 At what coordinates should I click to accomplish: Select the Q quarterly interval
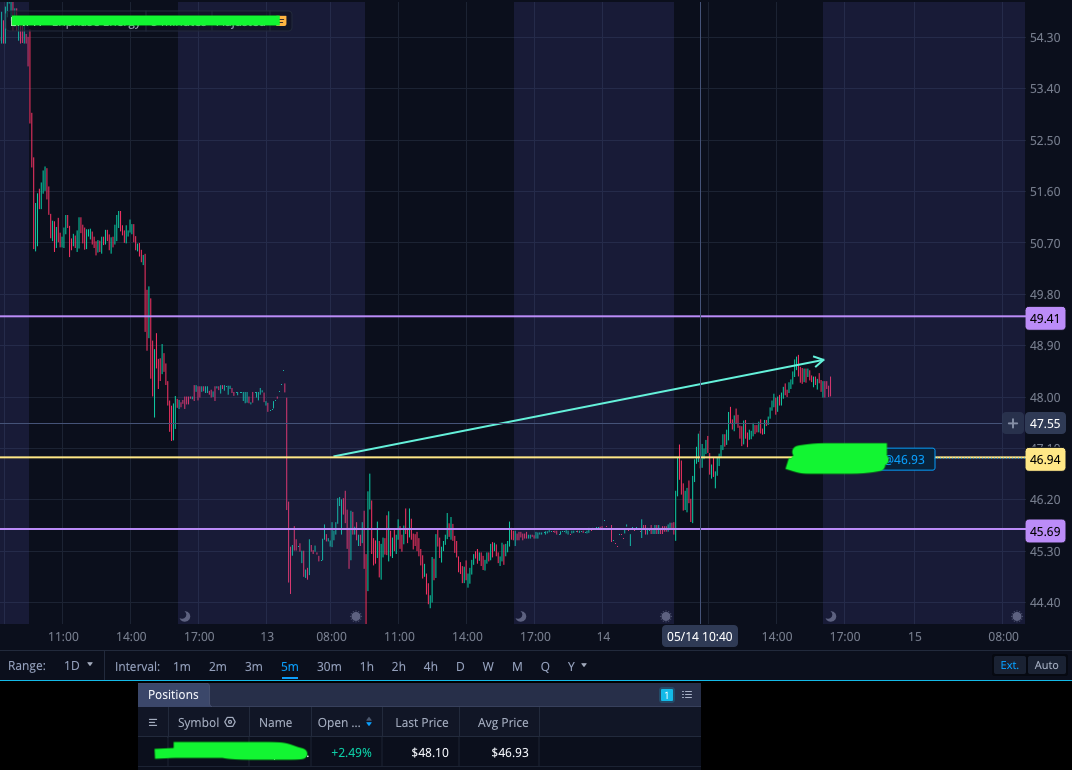tap(545, 667)
